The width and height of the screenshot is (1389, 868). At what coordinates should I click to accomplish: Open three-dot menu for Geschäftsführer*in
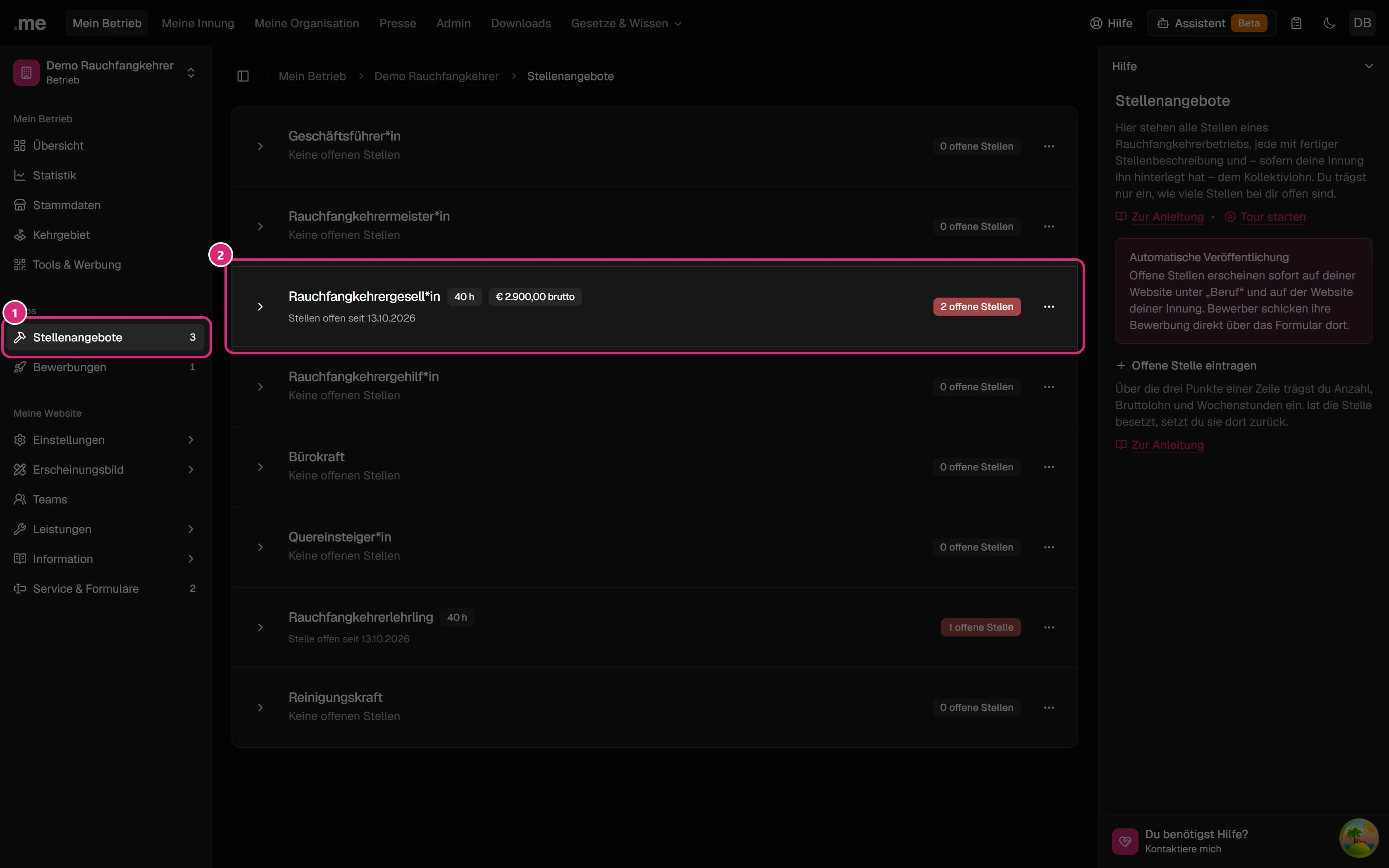[1049, 146]
